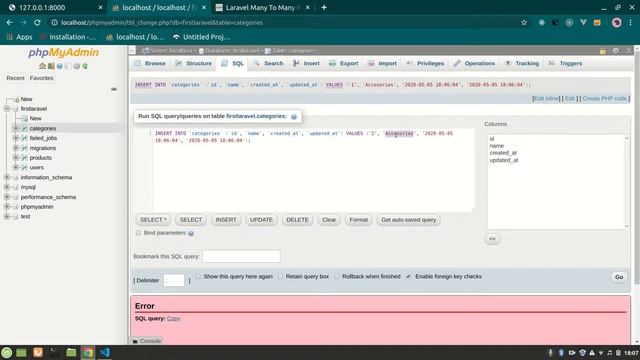This screenshot has width=640, height=360.
Task: Select created_at in Columns list
Action: click(x=503, y=153)
